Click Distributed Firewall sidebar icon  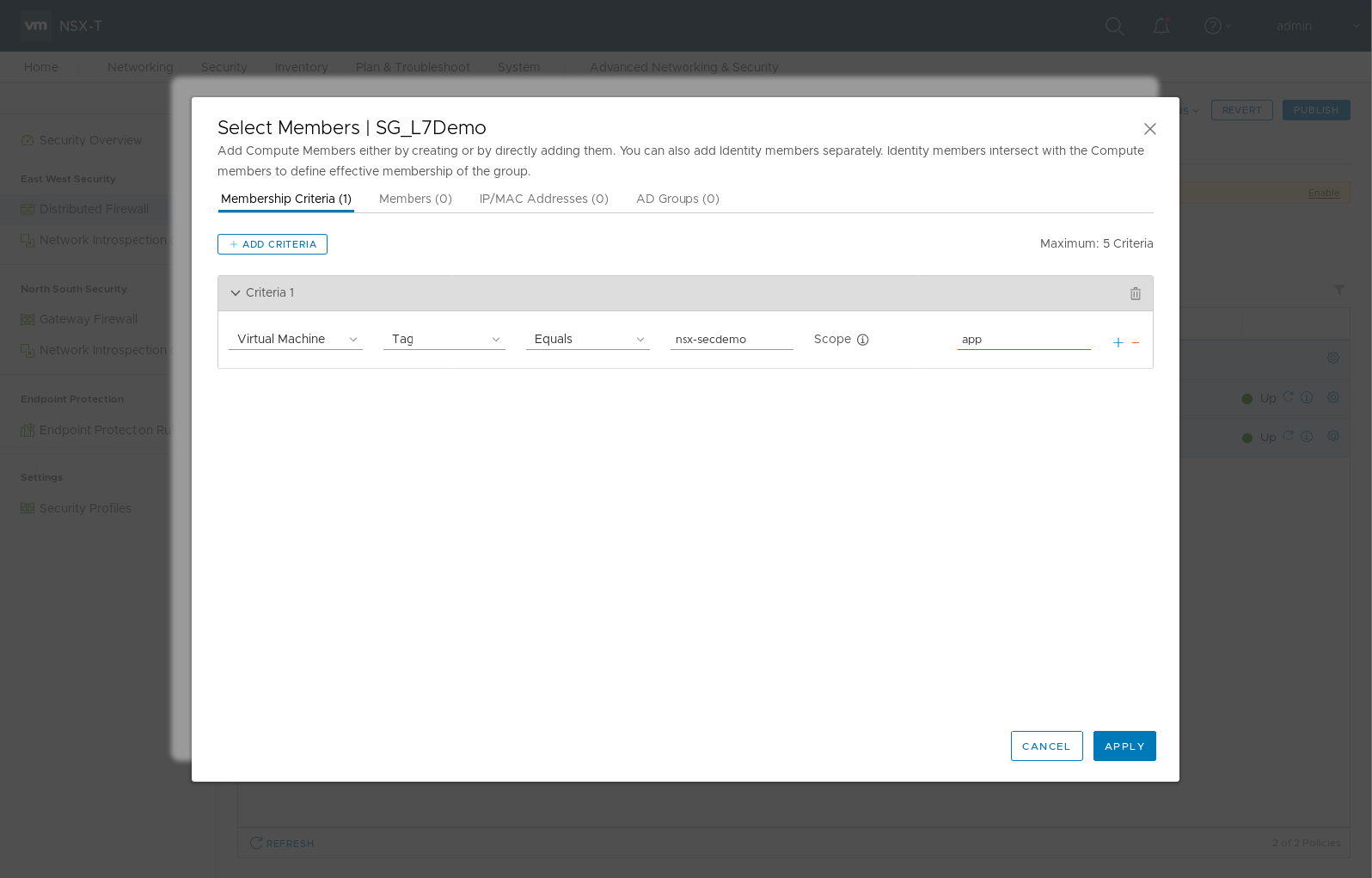coord(28,209)
